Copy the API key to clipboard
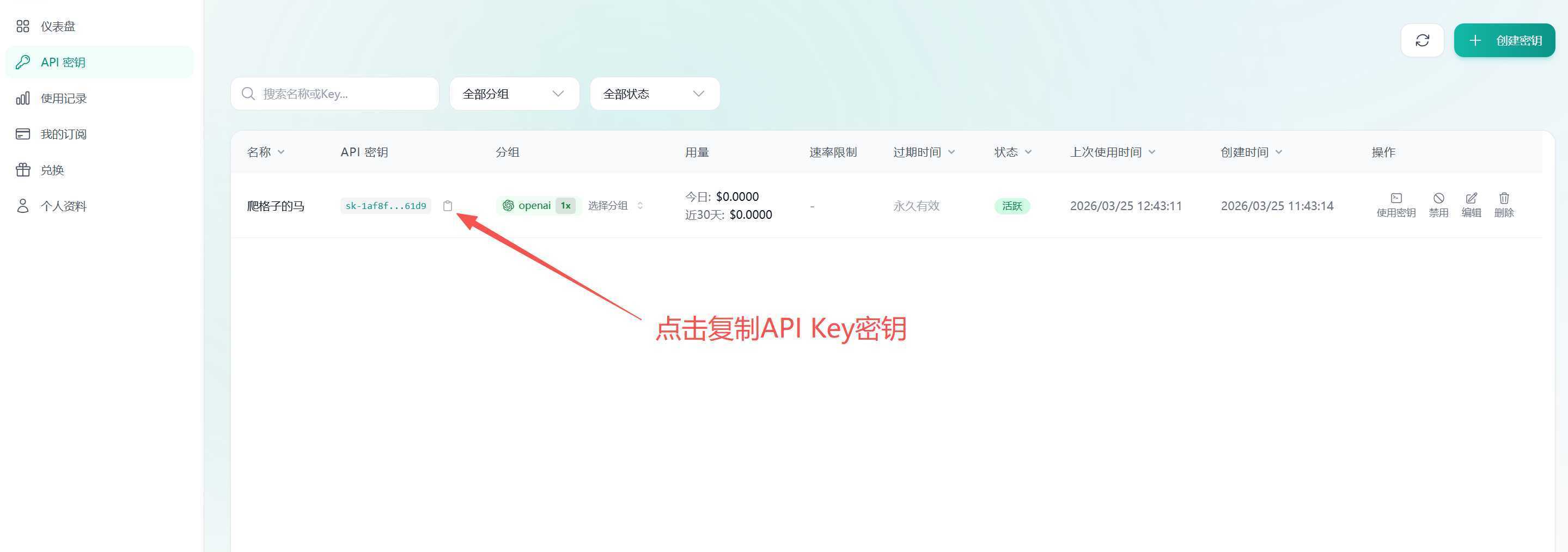The height and width of the screenshot is (552, 1568). tap(447, 206)
